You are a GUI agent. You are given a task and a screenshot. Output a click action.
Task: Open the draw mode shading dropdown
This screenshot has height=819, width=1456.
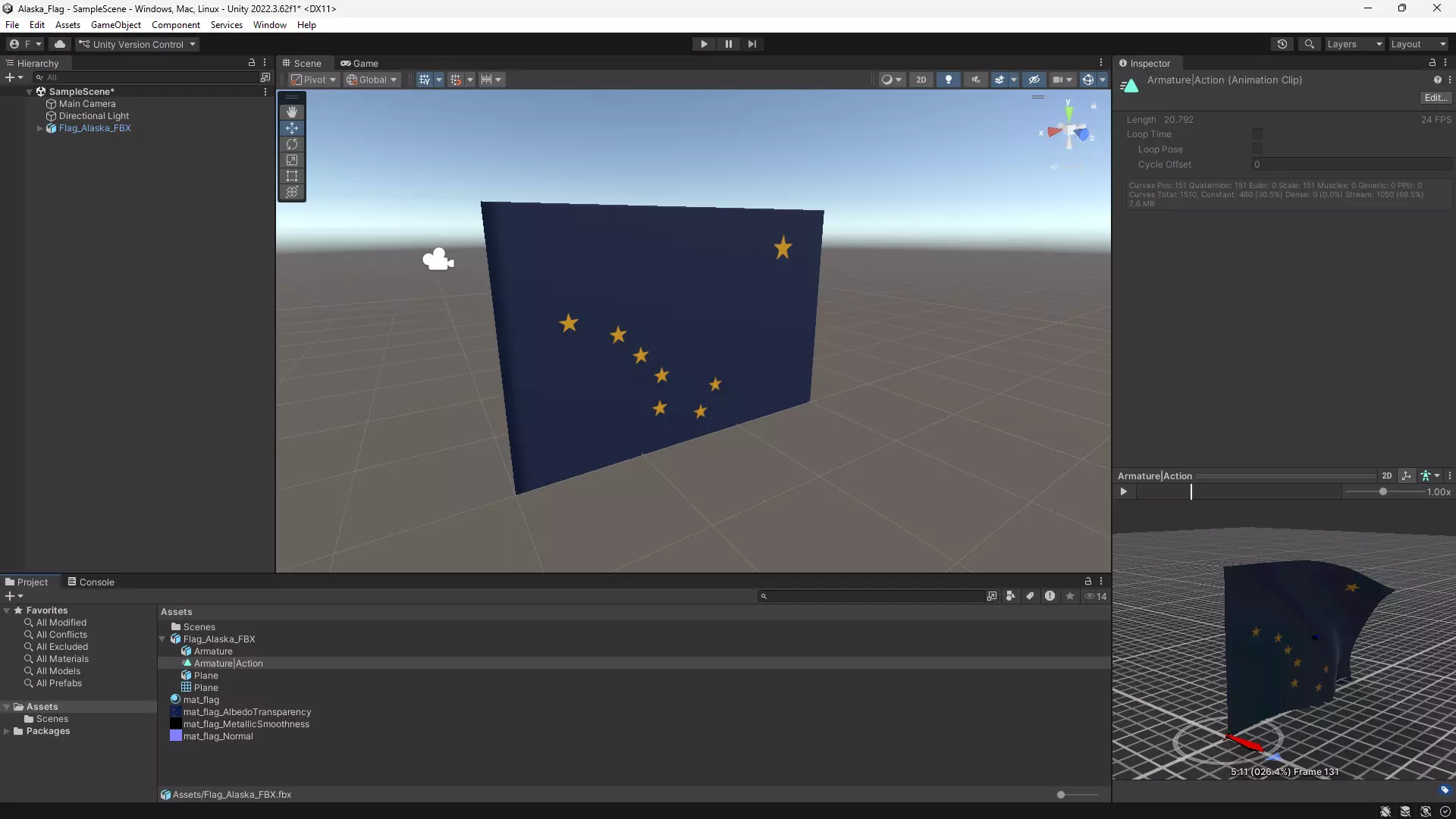click(892, 80)
